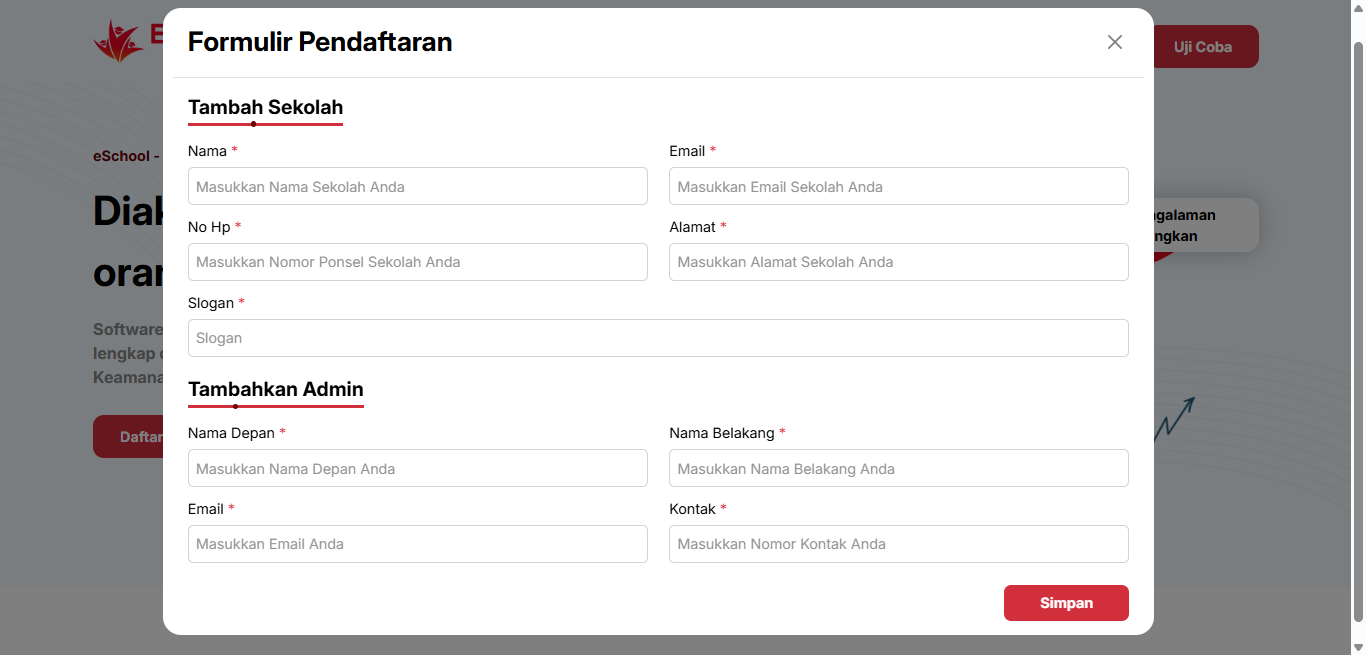
Task: Focus the Slogan text field
Action: point(658,338)
